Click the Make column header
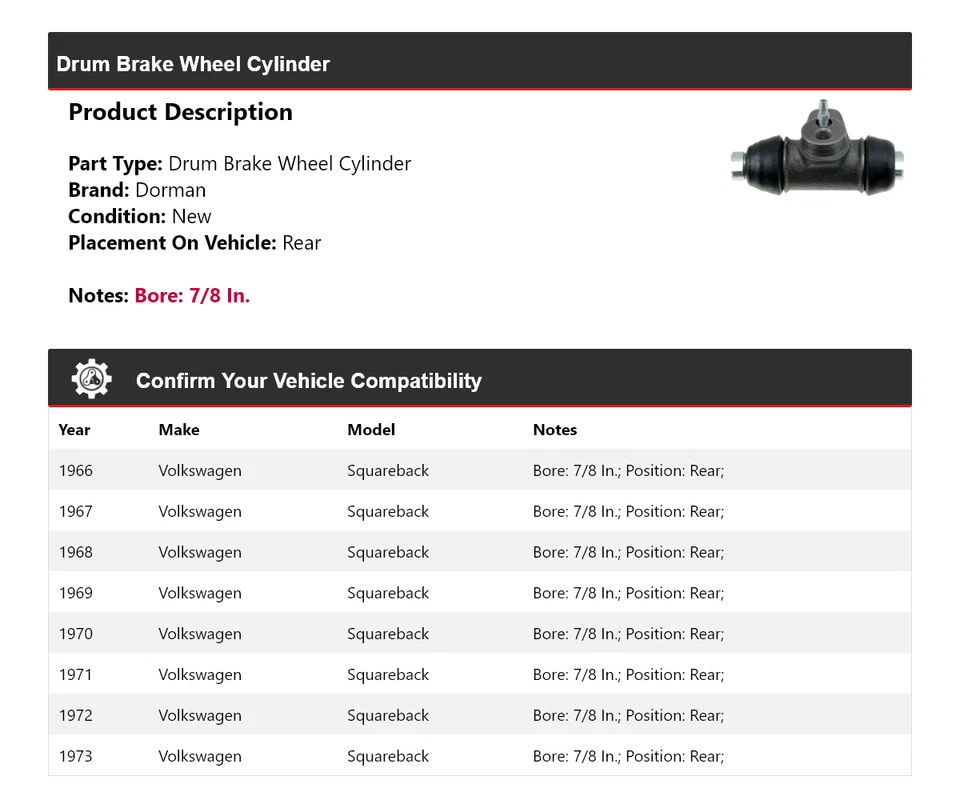 179,430
